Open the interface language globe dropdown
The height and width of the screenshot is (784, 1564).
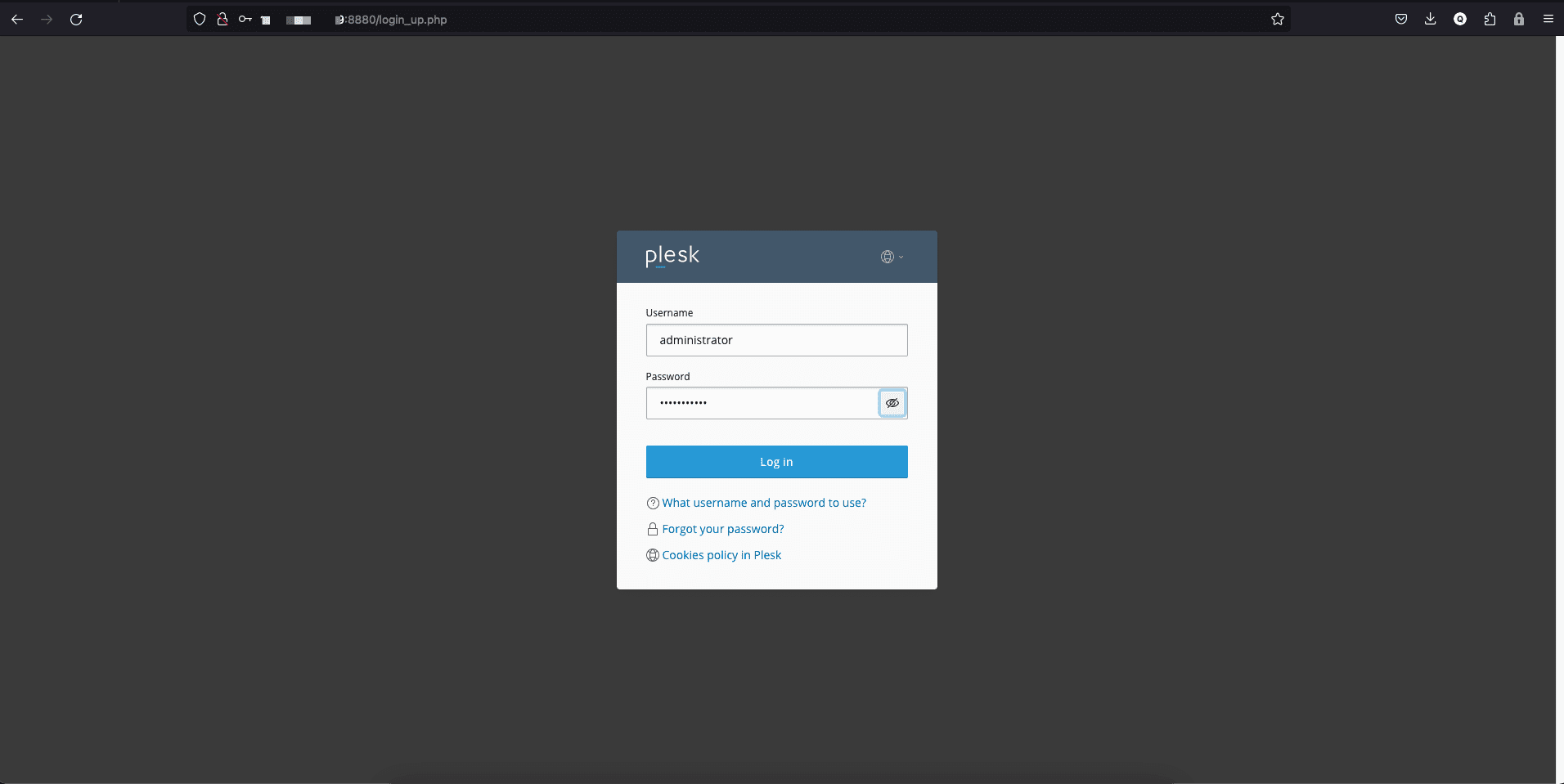point(891,257)
